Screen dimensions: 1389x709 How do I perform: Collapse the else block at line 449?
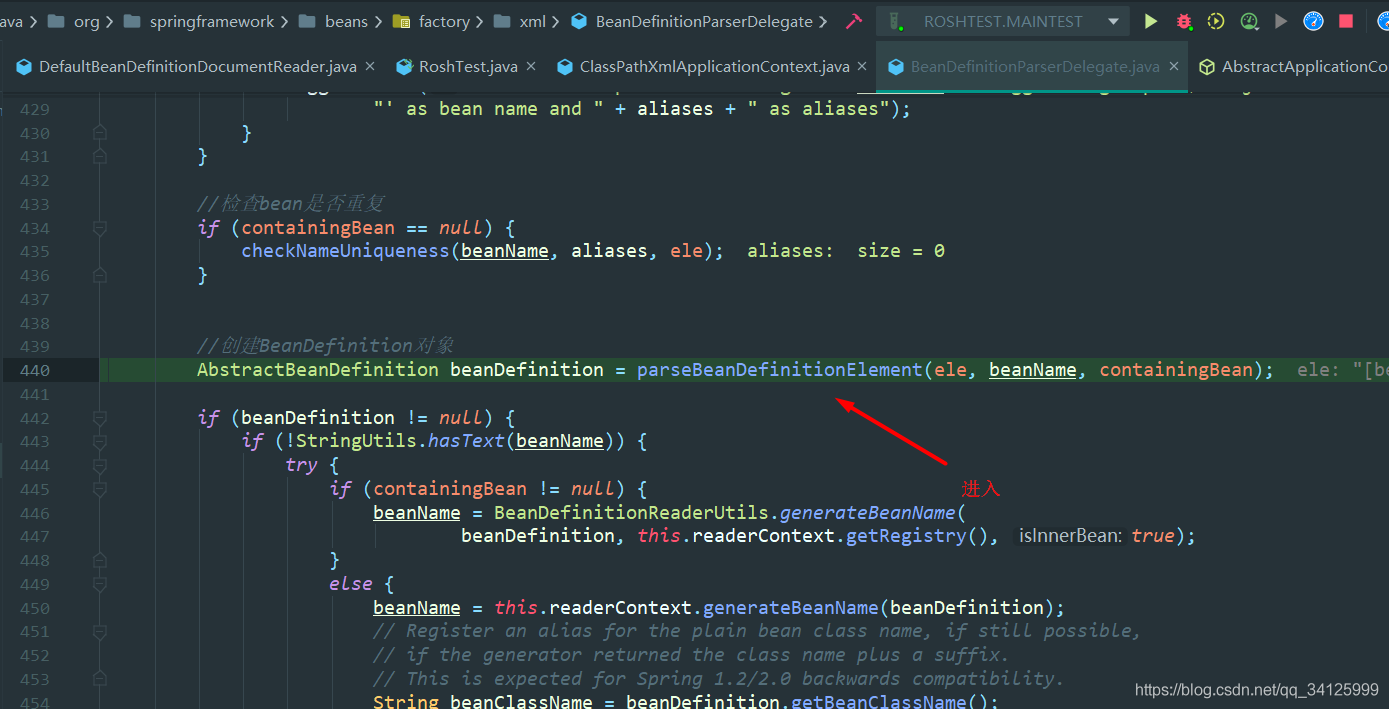tap(99, 584)
